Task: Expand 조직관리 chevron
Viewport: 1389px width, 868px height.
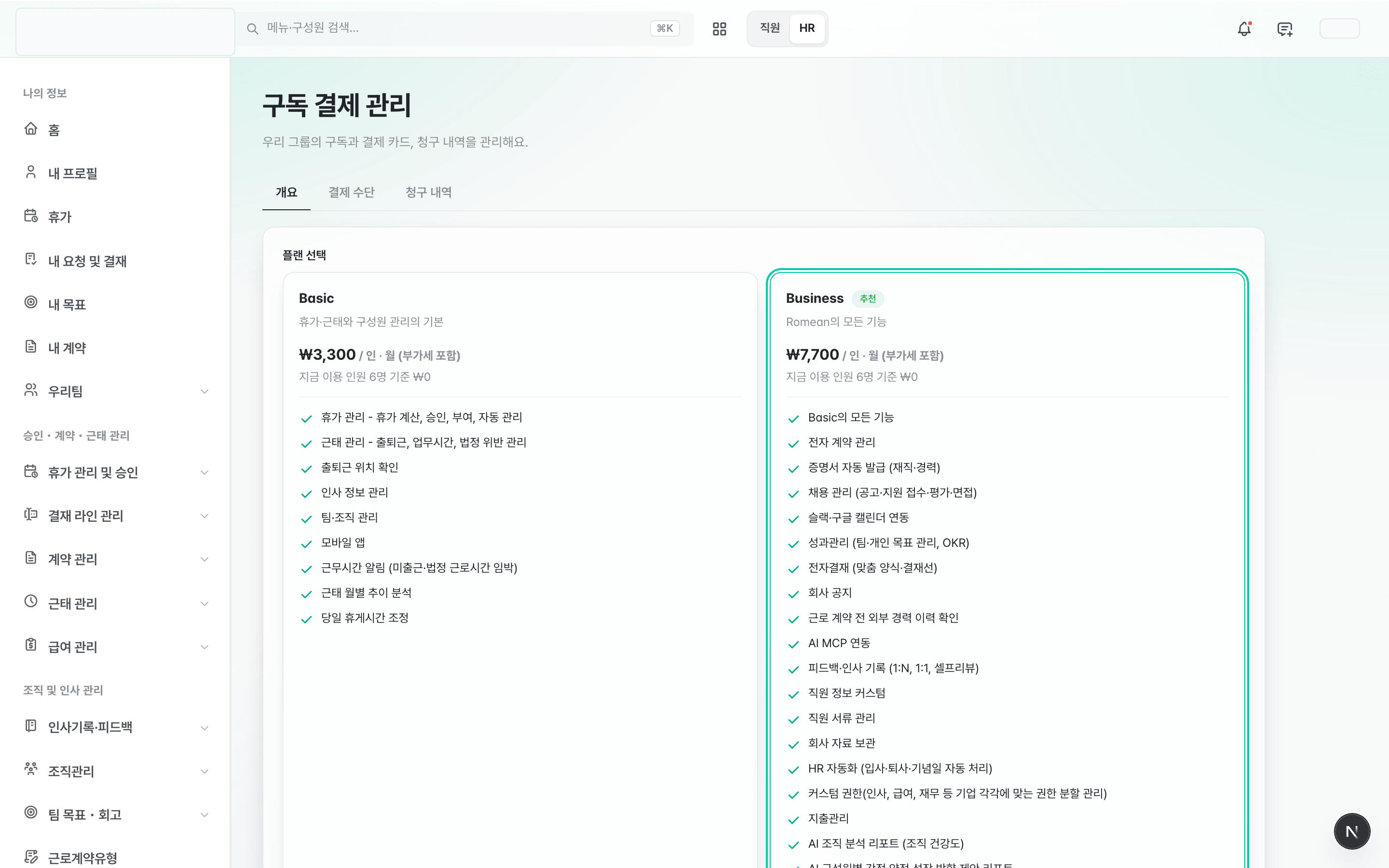Action: (204, 771)
